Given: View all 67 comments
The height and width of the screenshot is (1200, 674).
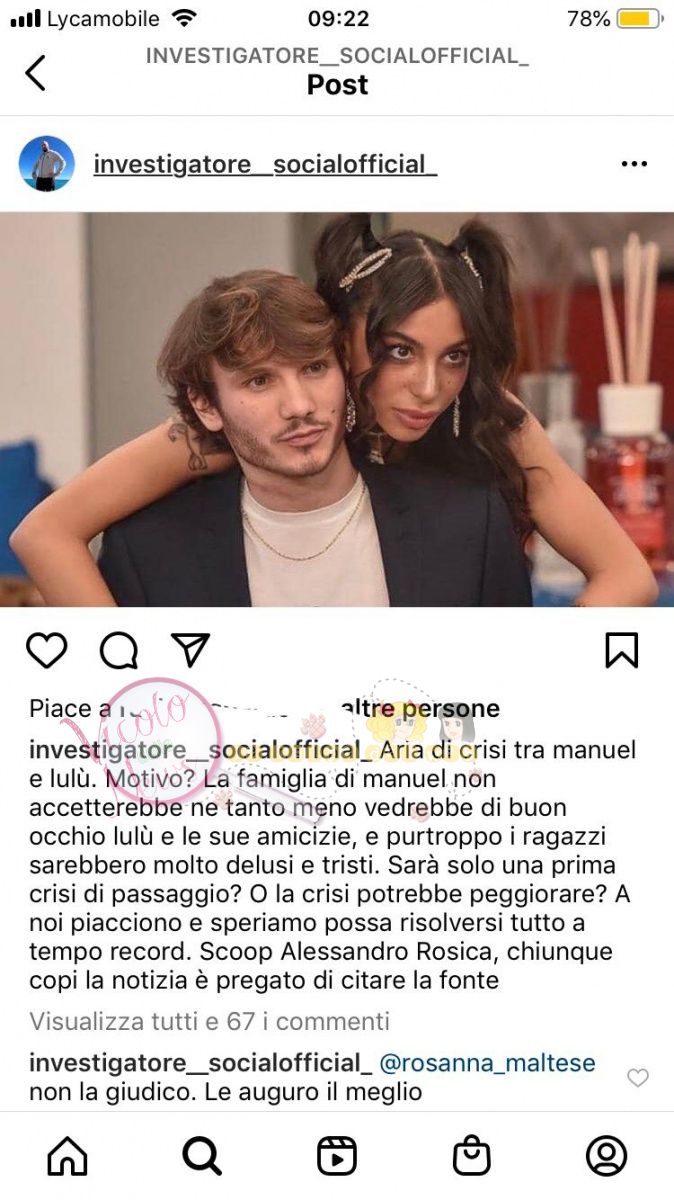Looking at the screenshot, I should (x=209, y=1021).
